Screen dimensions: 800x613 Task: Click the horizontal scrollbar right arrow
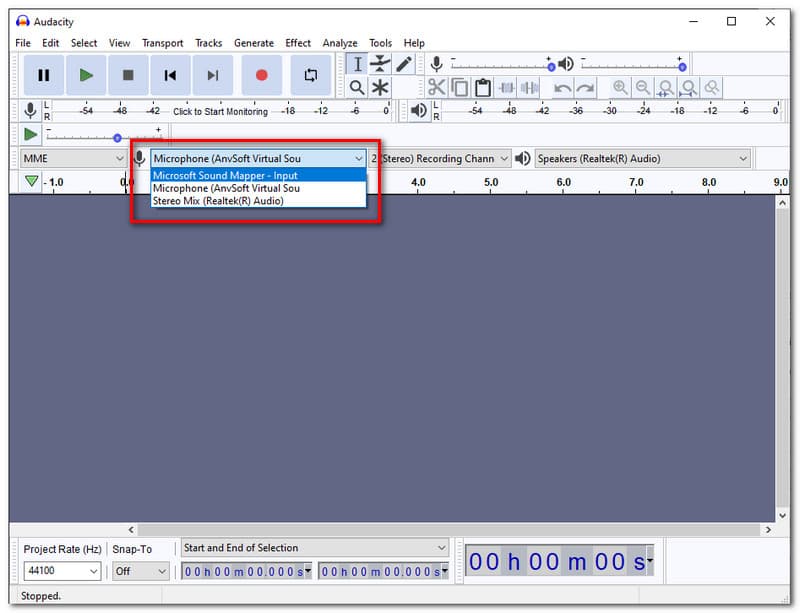[768, 530]
